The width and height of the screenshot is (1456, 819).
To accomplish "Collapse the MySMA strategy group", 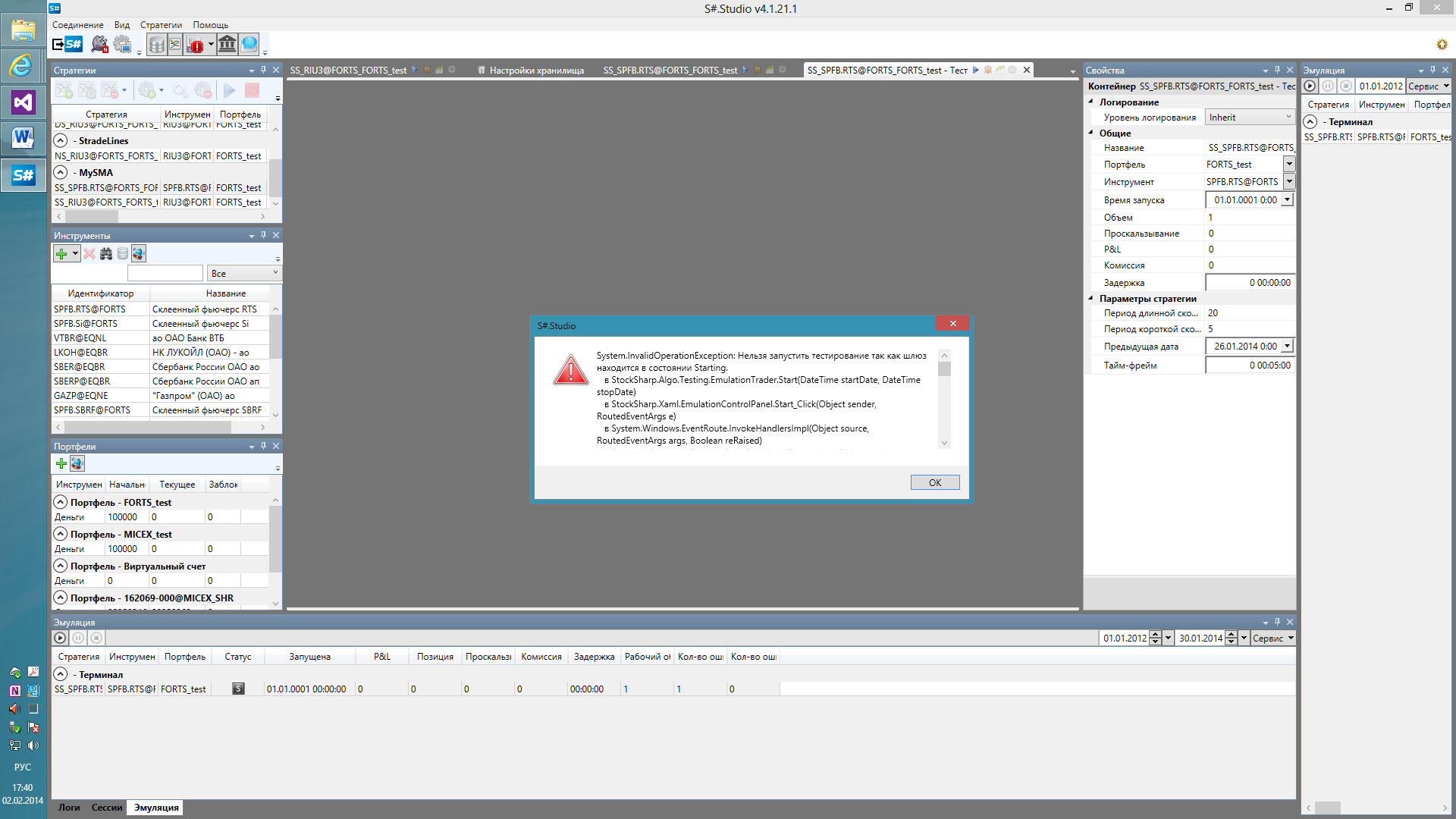I will 61,172.
